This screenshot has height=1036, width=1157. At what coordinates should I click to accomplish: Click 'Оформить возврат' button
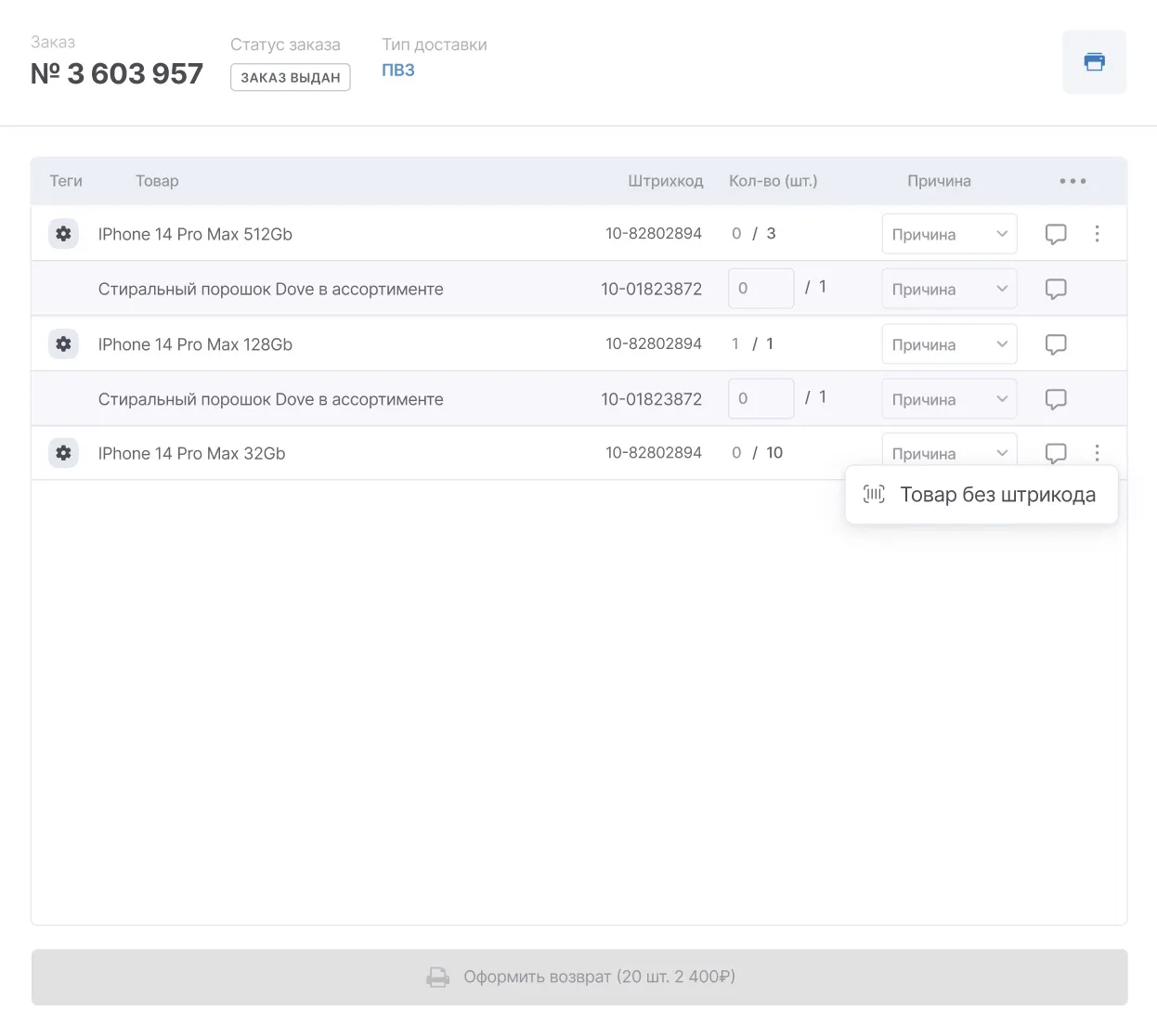pyautogui.click(x=579, y=977)
